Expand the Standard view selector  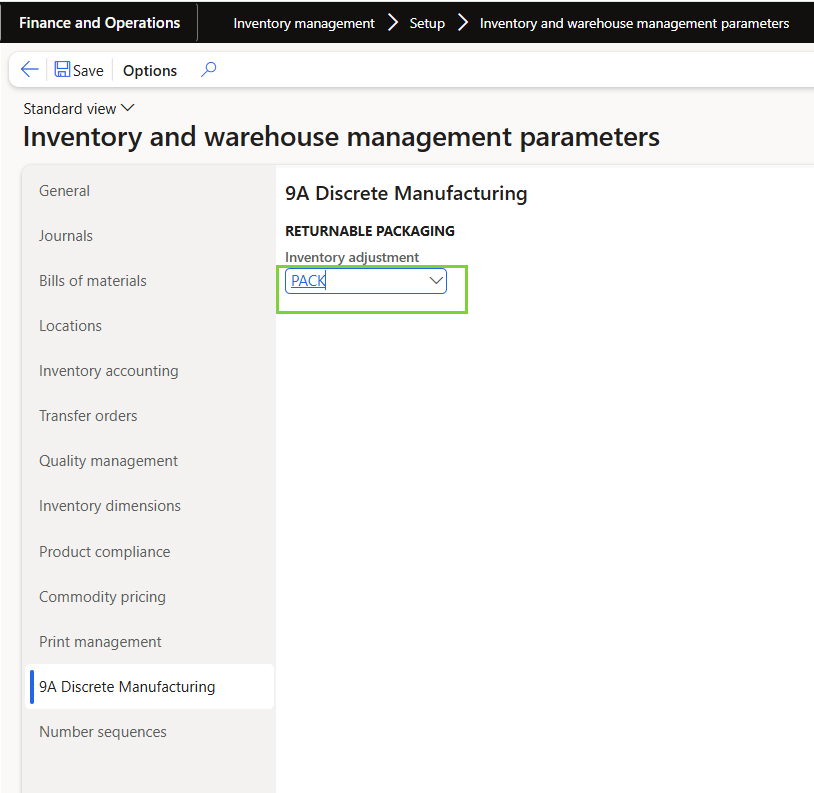pos(79,108)
